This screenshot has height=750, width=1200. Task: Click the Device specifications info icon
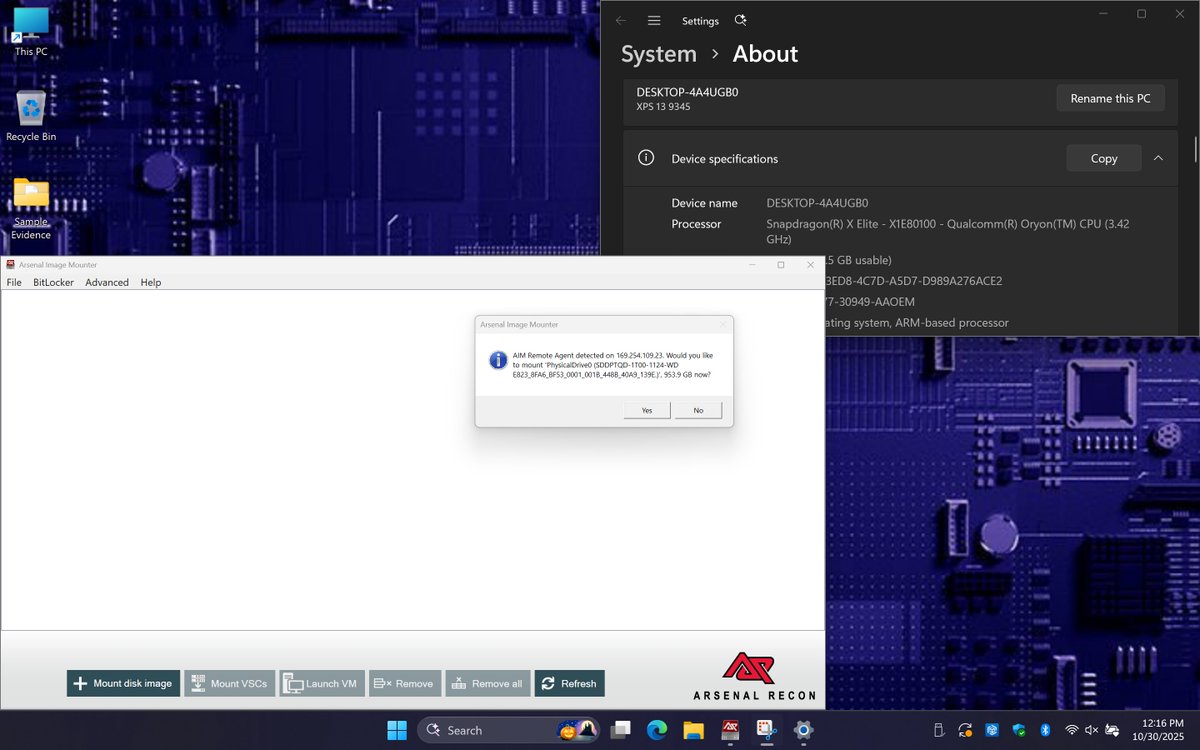tap(646, 158)
